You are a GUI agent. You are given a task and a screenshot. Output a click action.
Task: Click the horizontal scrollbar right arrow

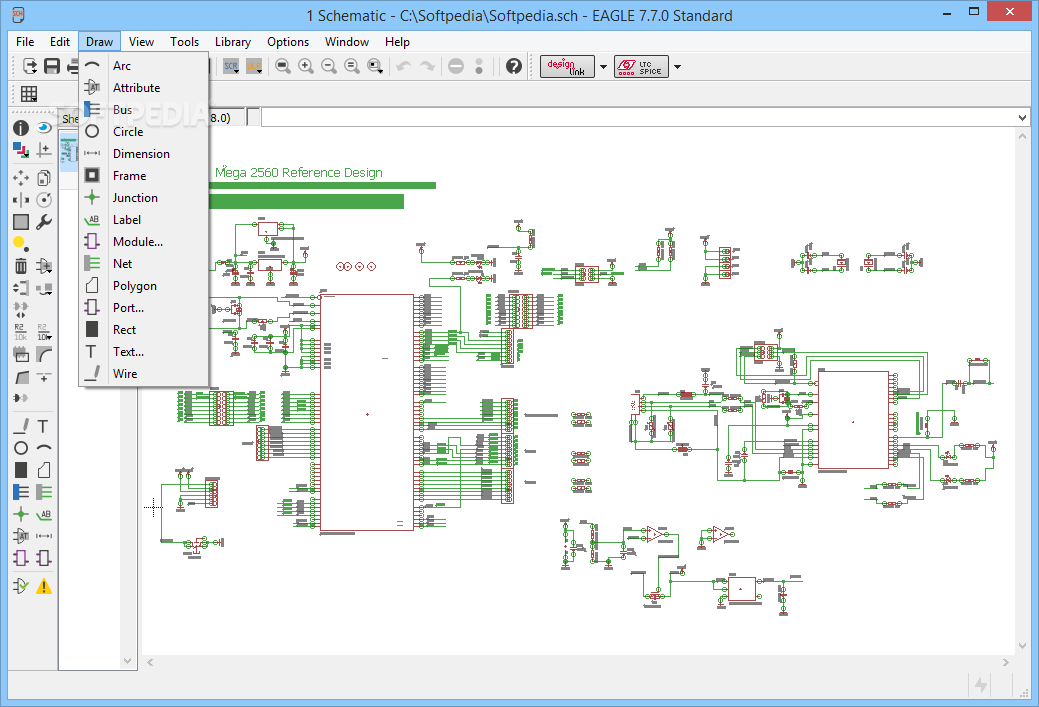(1006, 662)
